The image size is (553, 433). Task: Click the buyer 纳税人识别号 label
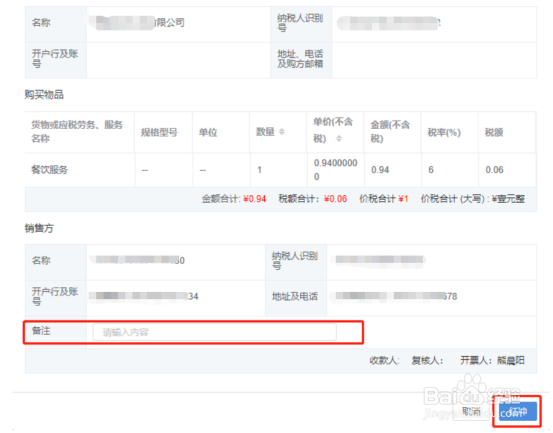pyautogui.click(x=300, y=23)
